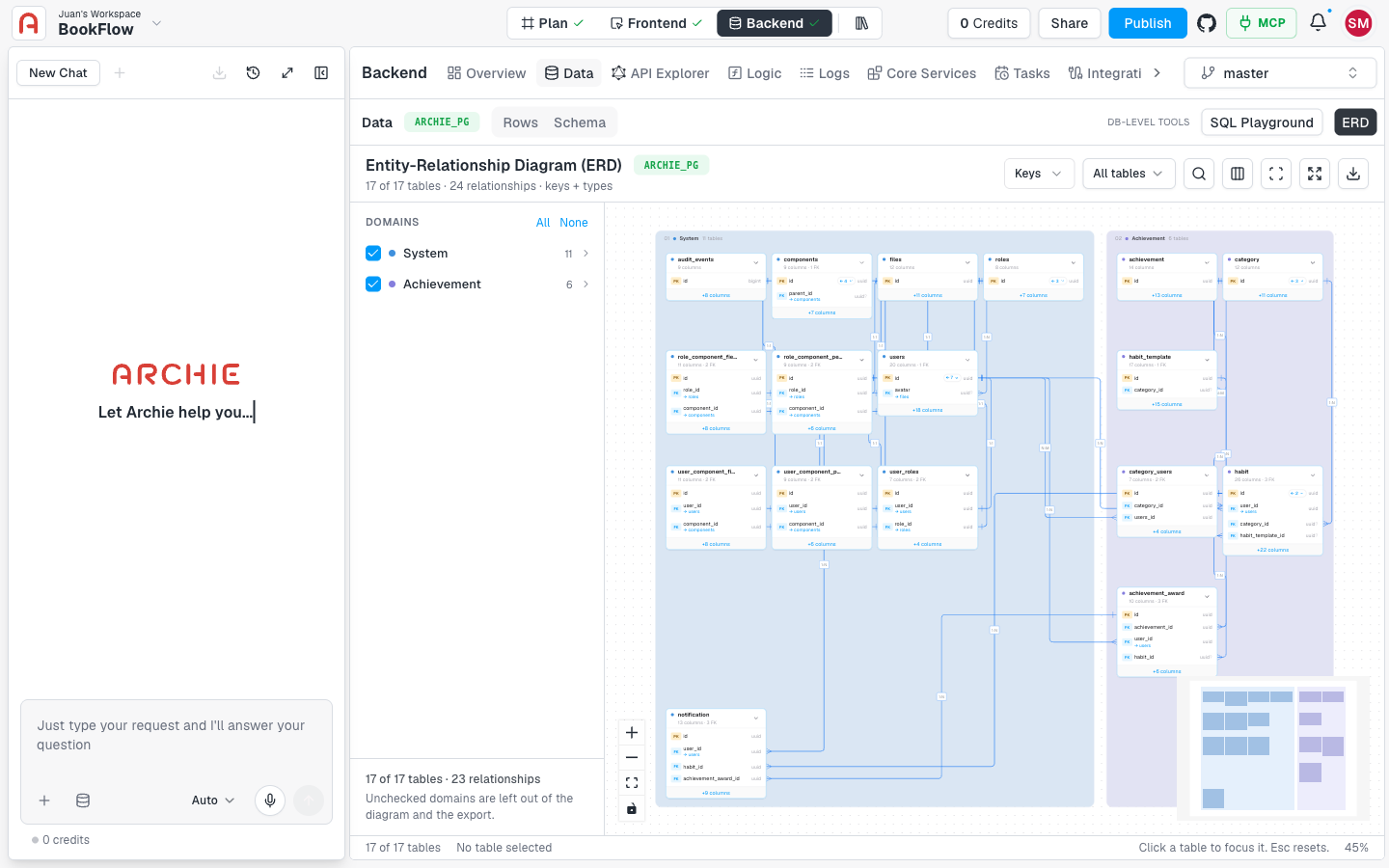
Task: Open the library books icon beside Backend
Action: [861, 23]
